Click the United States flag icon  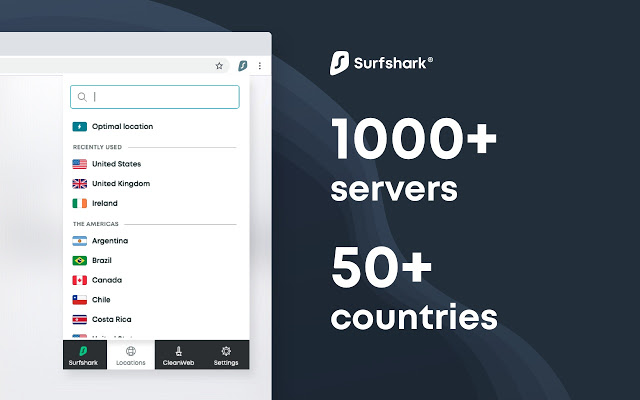[80, 164]
